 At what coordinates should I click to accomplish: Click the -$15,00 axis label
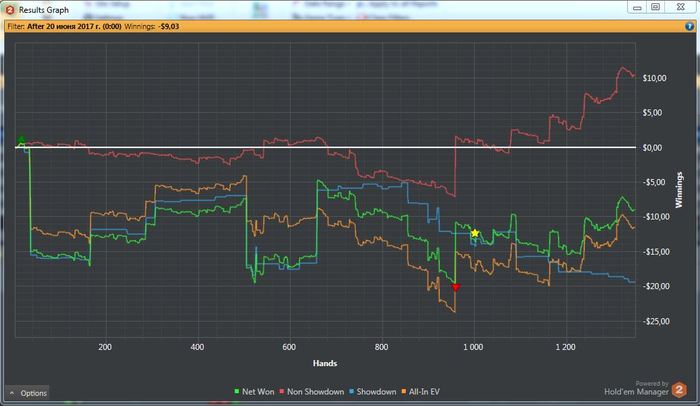pos(655,252)
